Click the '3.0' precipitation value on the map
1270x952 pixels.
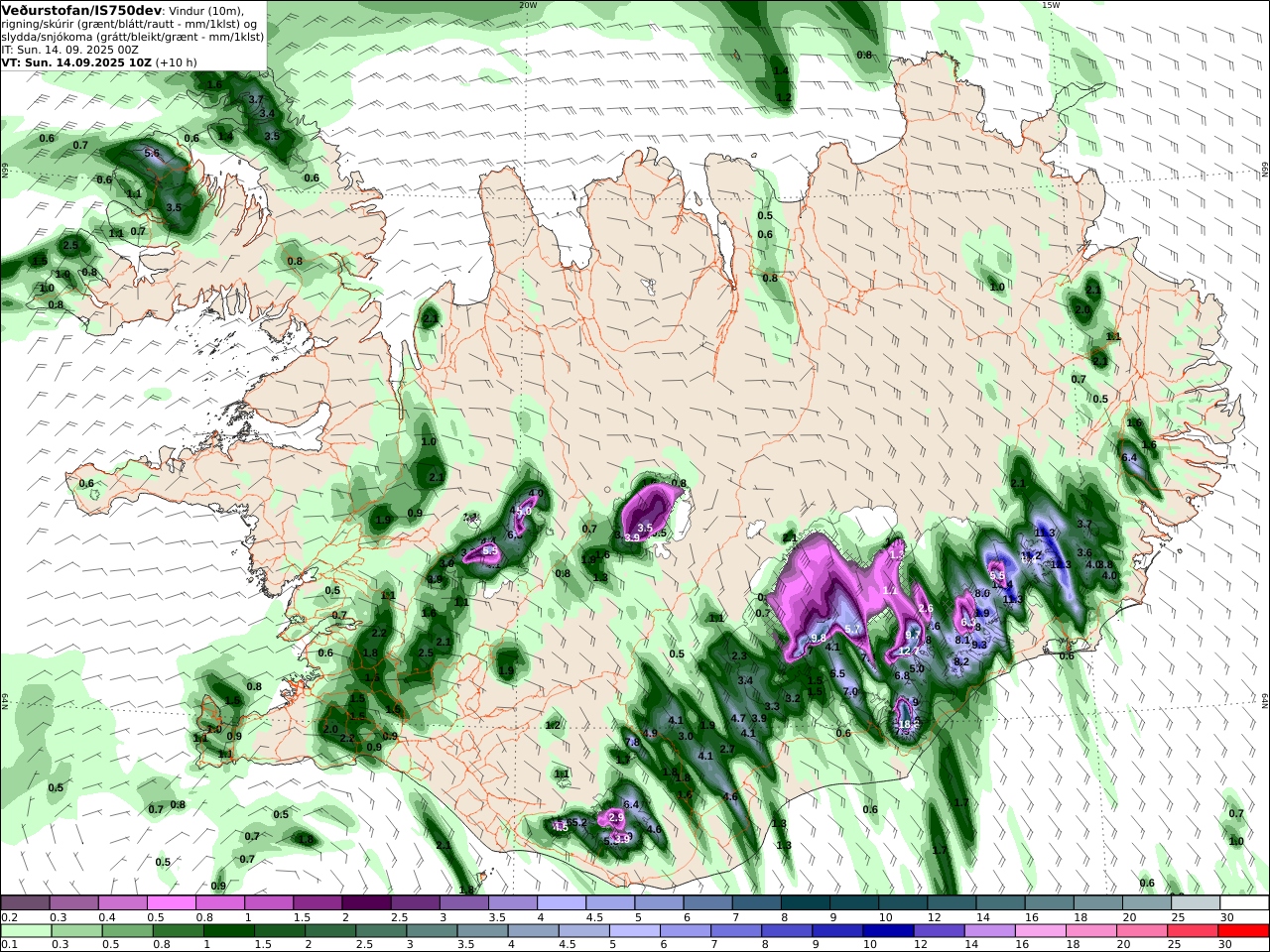click(x=686, y=737)
